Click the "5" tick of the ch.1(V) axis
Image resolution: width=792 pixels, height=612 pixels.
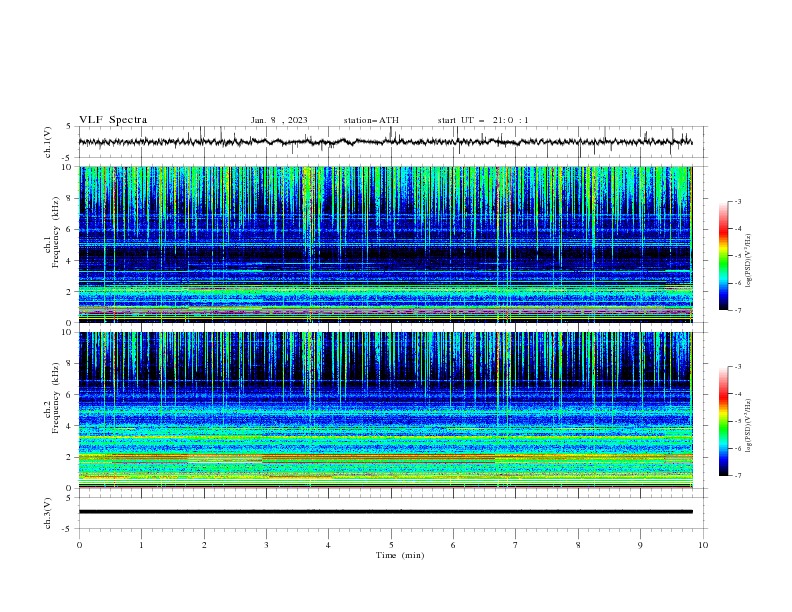coord(69,127)
